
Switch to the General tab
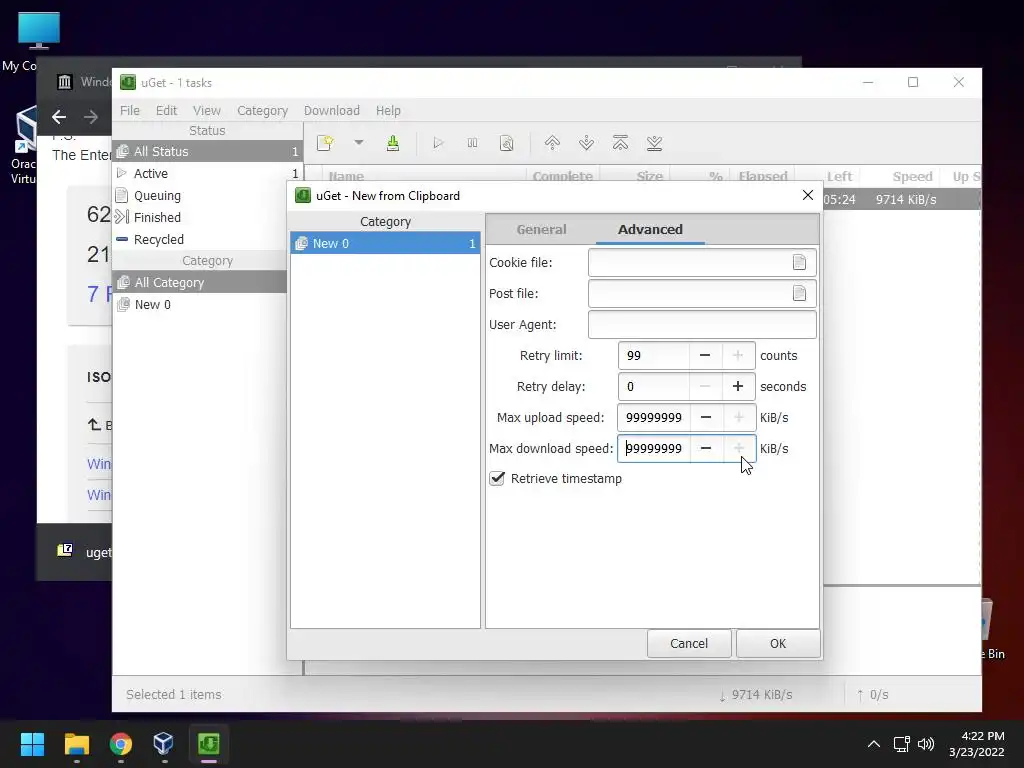click(541, 229)
